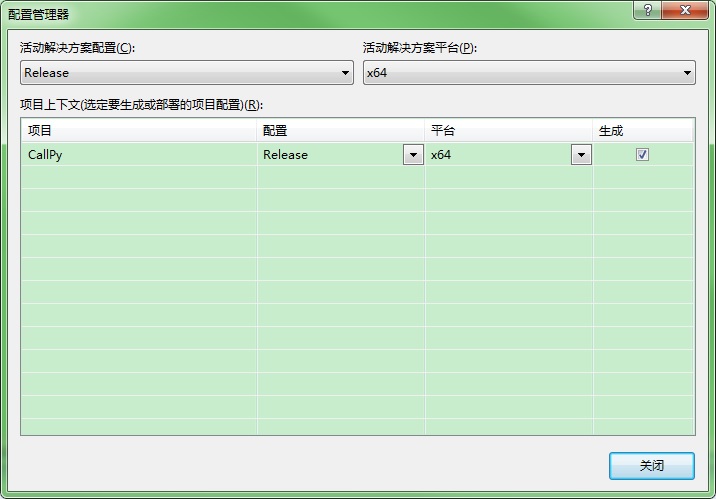Open the active solution platform dropdown showing x64
Image resolution: width=716 pixels, height=499 pixels.
tap(529, 73)
